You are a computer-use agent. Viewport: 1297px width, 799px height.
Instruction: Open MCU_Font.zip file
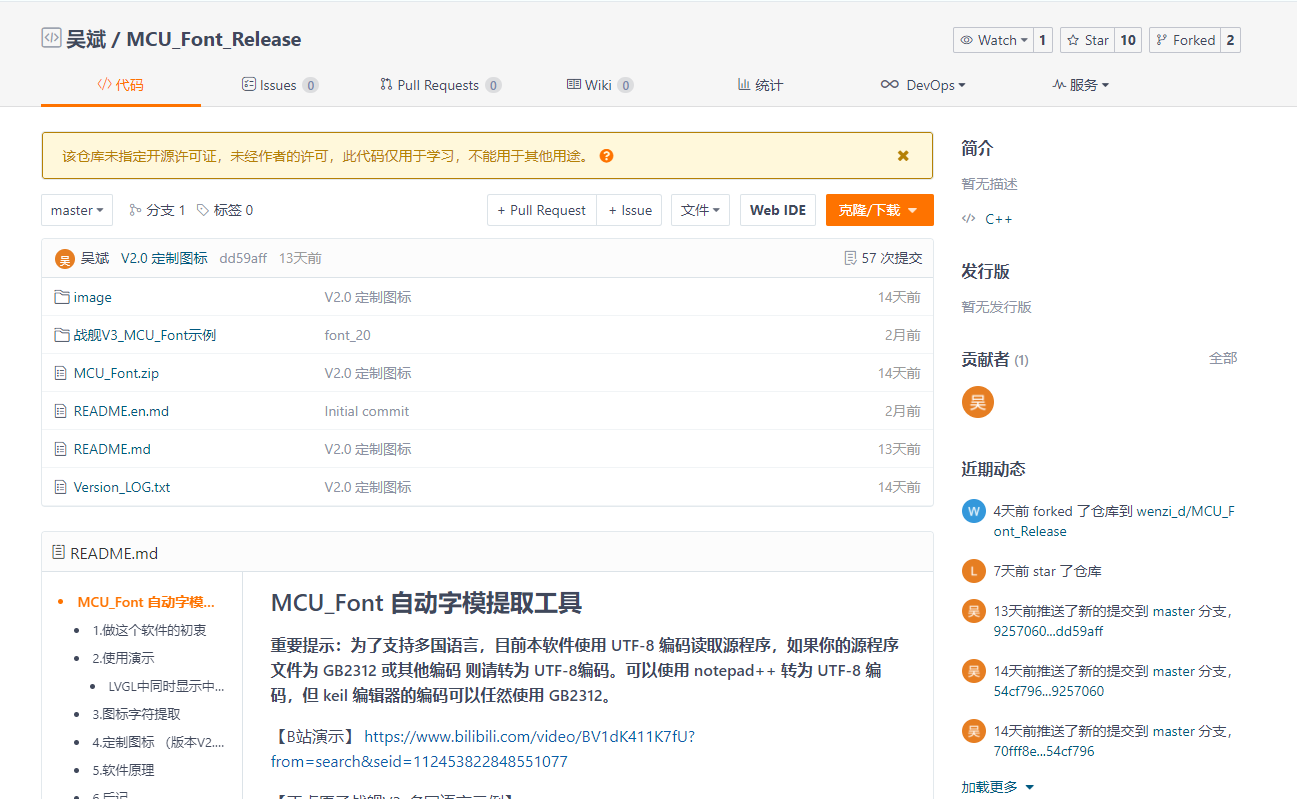[x=116, y=373]
